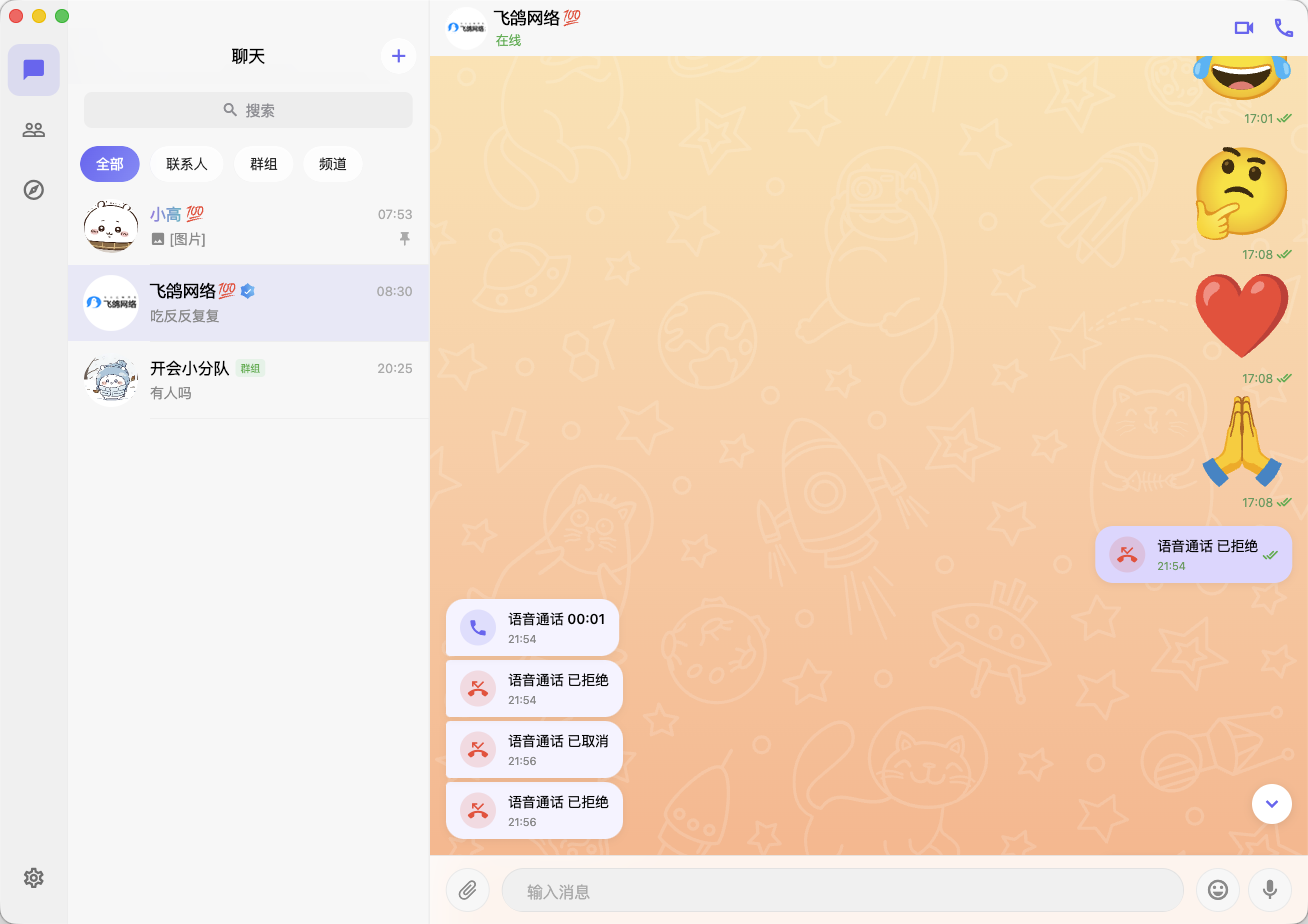Create a new chat with the plus button
The height and width of the screenshot is (924, 1308).
click(x=398, y=56)
